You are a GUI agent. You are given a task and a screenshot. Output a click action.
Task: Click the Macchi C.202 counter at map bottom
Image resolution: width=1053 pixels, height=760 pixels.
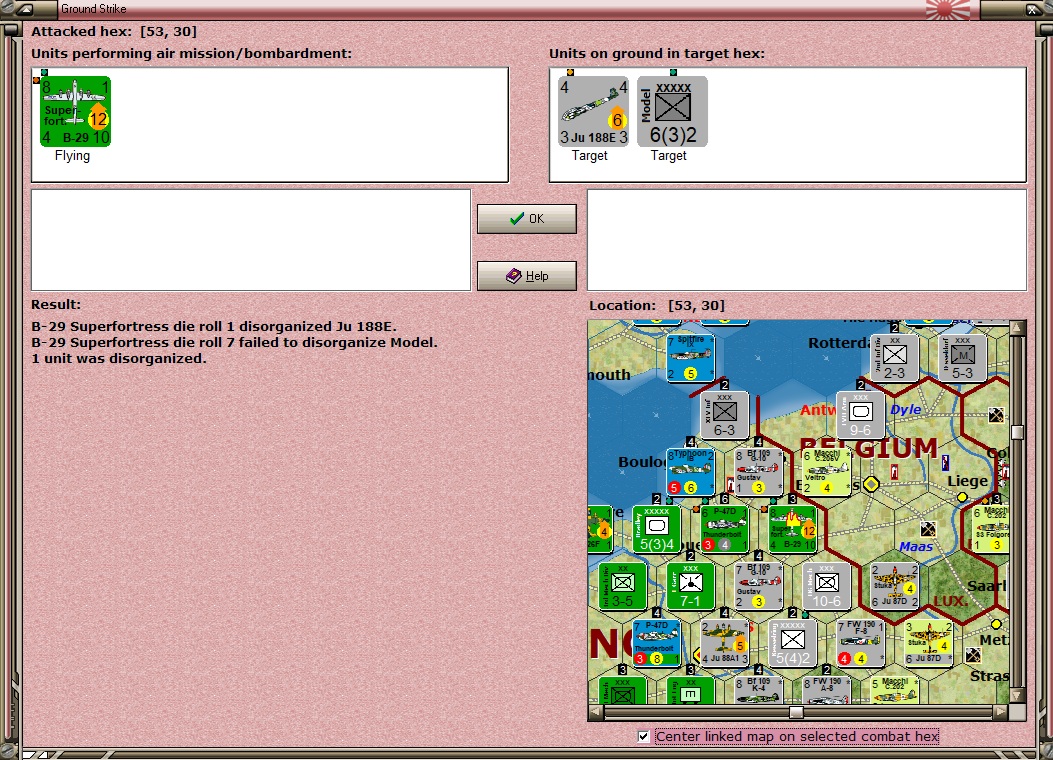pyautogui.click(x=895, y=690)
